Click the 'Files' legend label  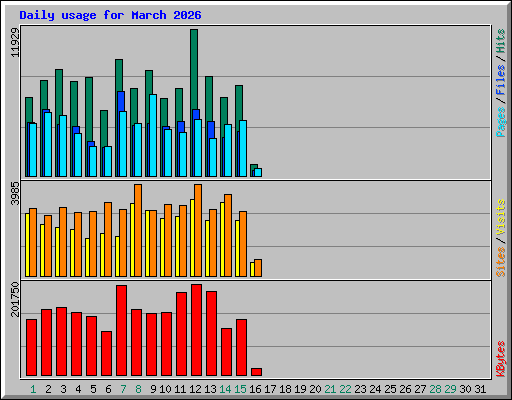pos(501,80)
